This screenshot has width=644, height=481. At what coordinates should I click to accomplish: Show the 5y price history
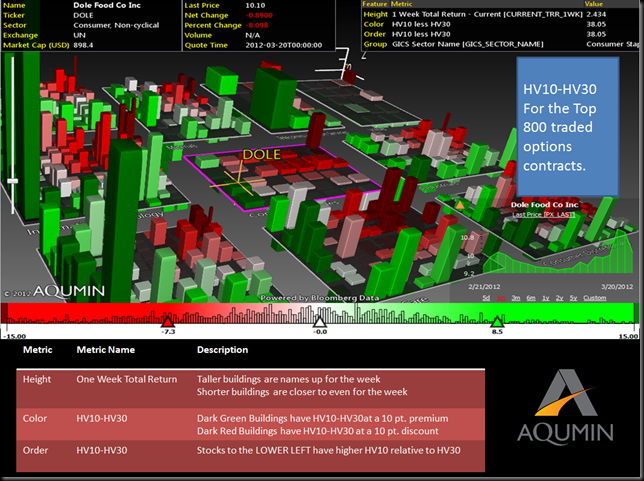(573, 298)
